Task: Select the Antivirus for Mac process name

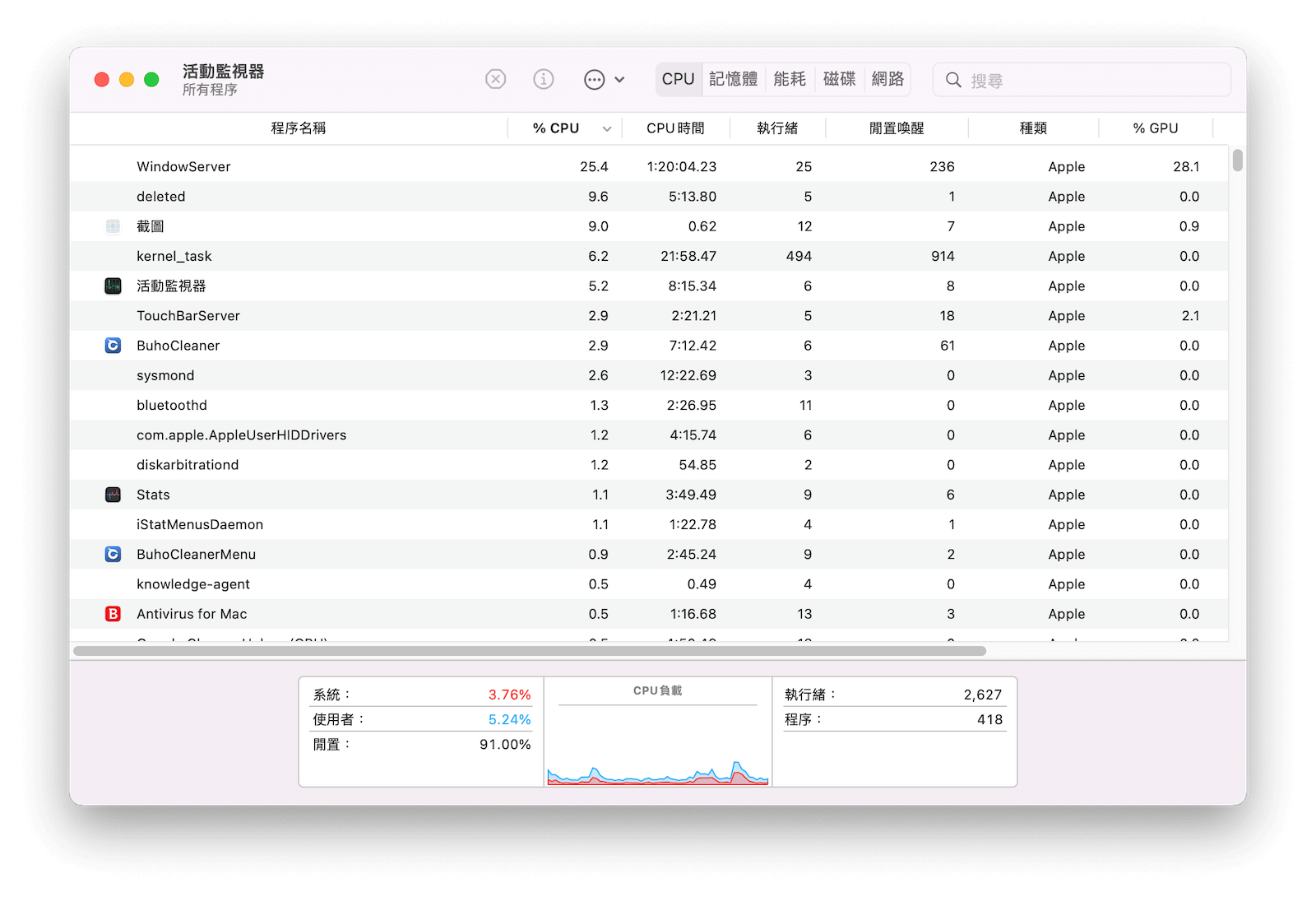Action: tap(192, 614)
